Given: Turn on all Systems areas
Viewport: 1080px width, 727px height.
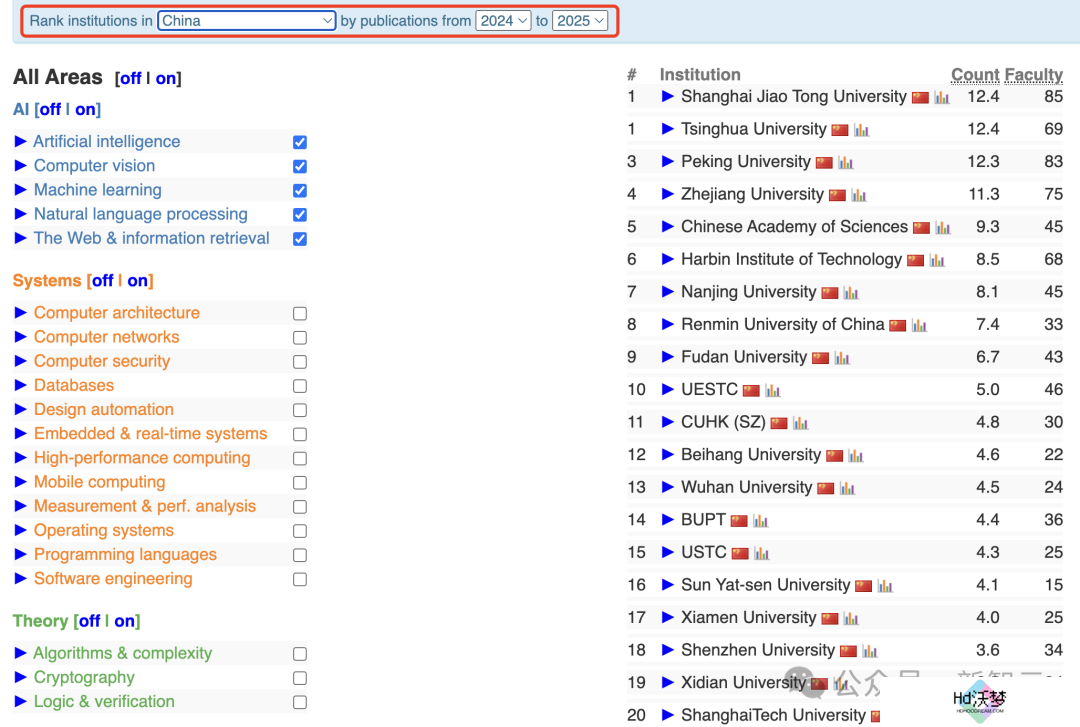Looking at the screenshot, I should (137, 281).
